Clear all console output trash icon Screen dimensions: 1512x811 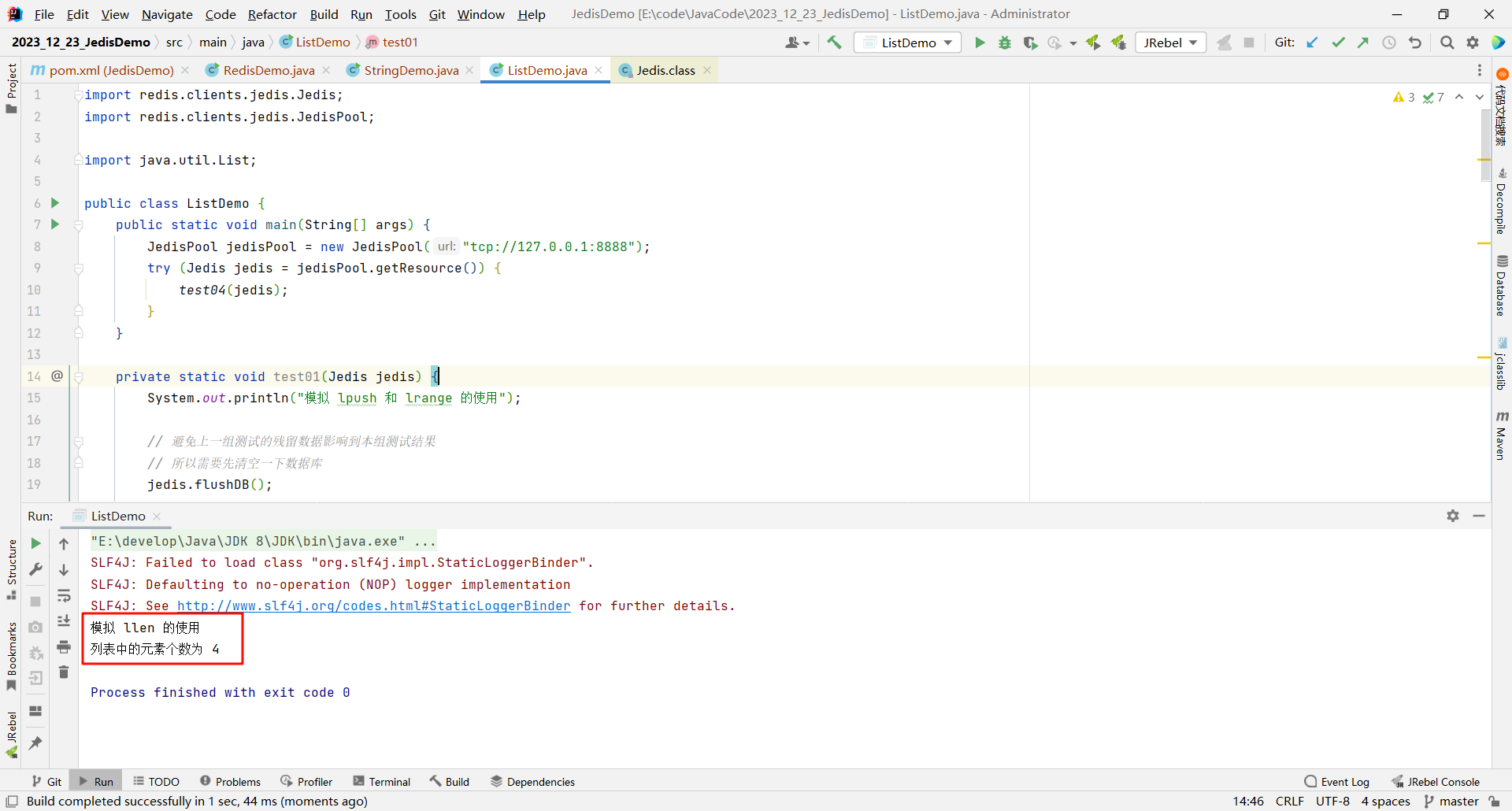(x=64, y=672)
